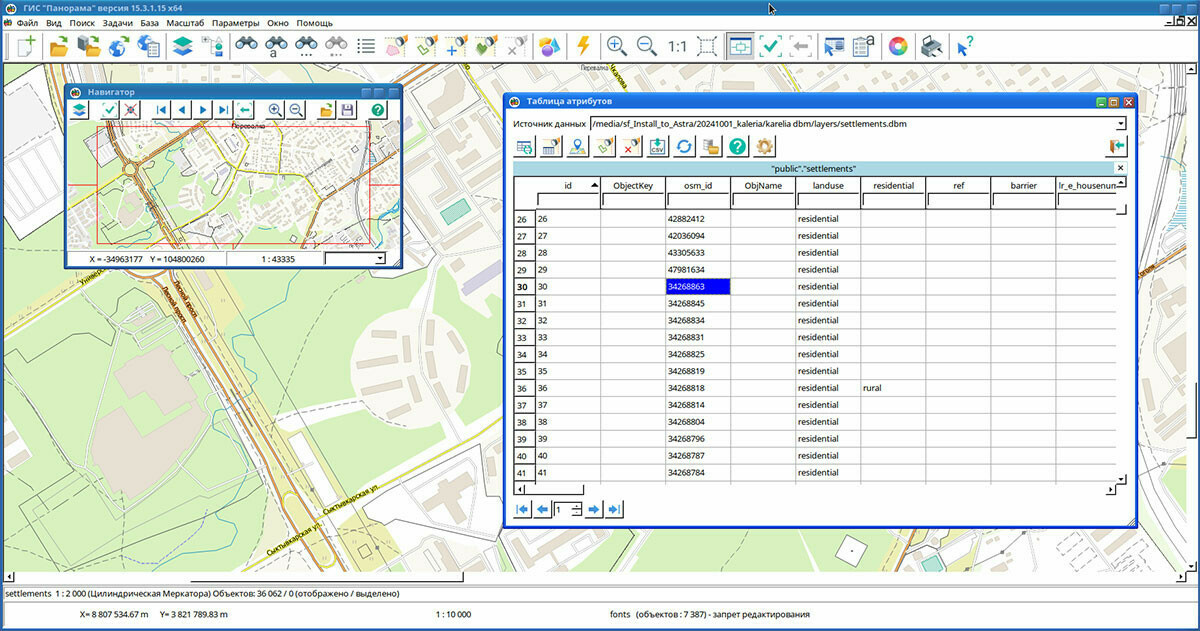Export attribute table to CSV
1200x631 pixels.
tap(658, 147)
